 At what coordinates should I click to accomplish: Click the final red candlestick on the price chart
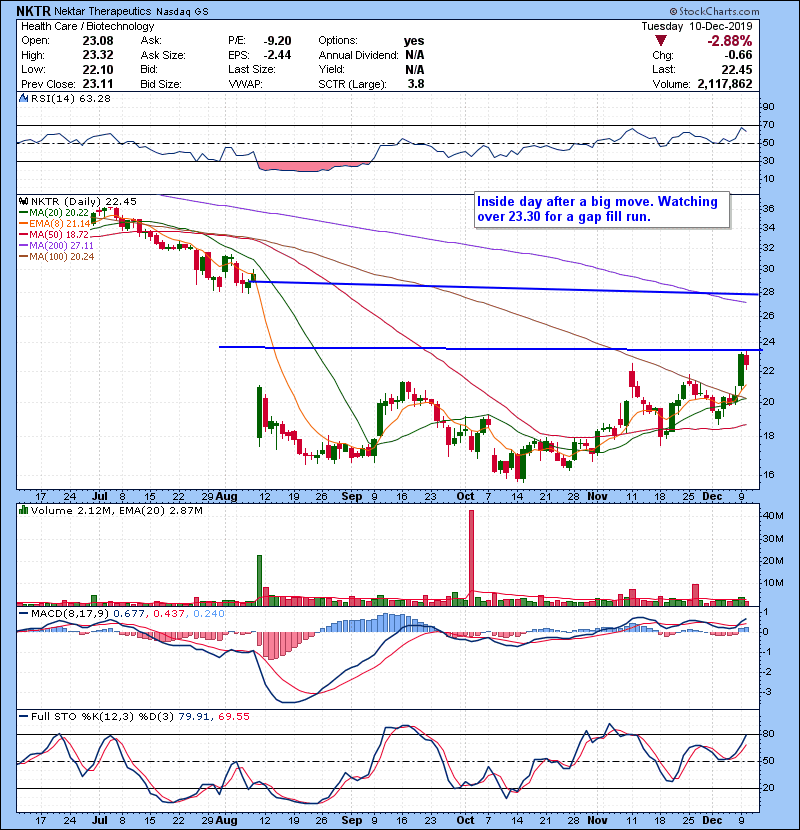click(747, 359)
